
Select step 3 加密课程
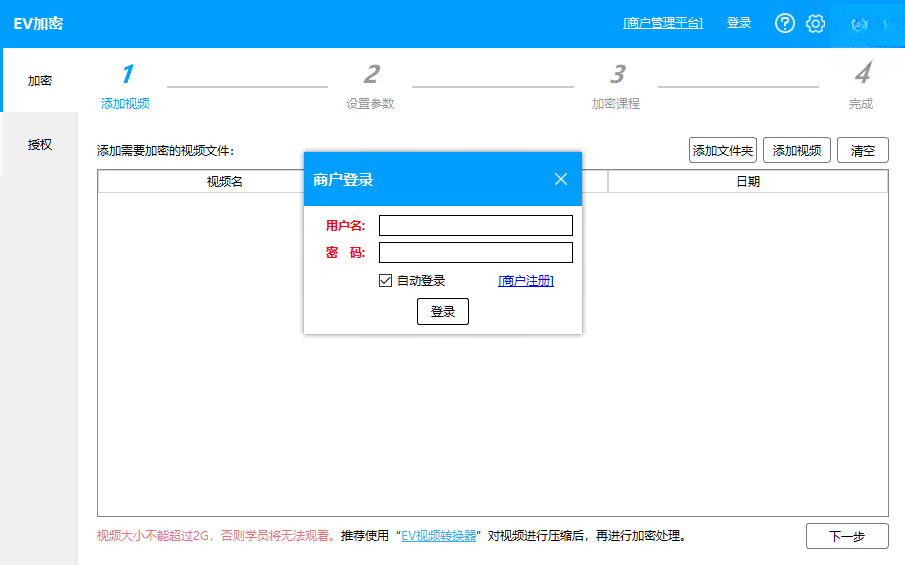point(616,87)
